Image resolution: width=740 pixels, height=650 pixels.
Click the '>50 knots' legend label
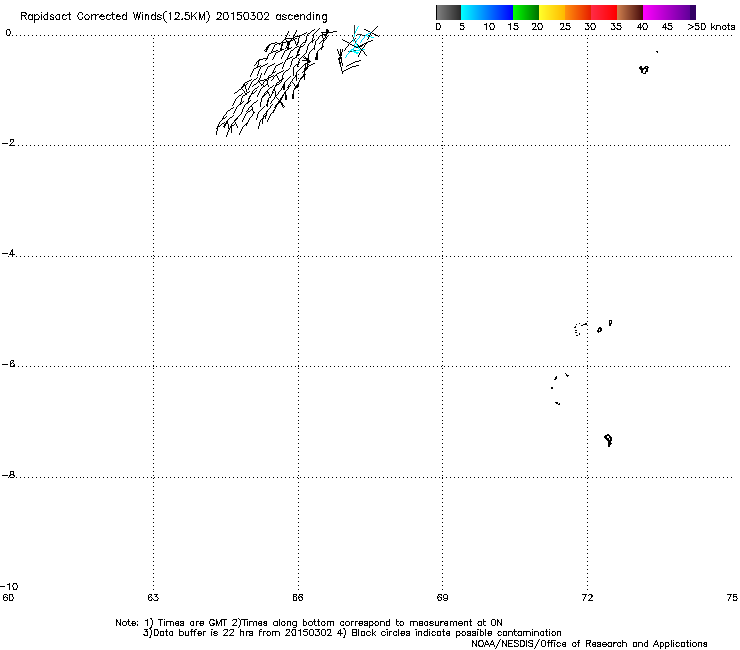click(x=711, y=27)
